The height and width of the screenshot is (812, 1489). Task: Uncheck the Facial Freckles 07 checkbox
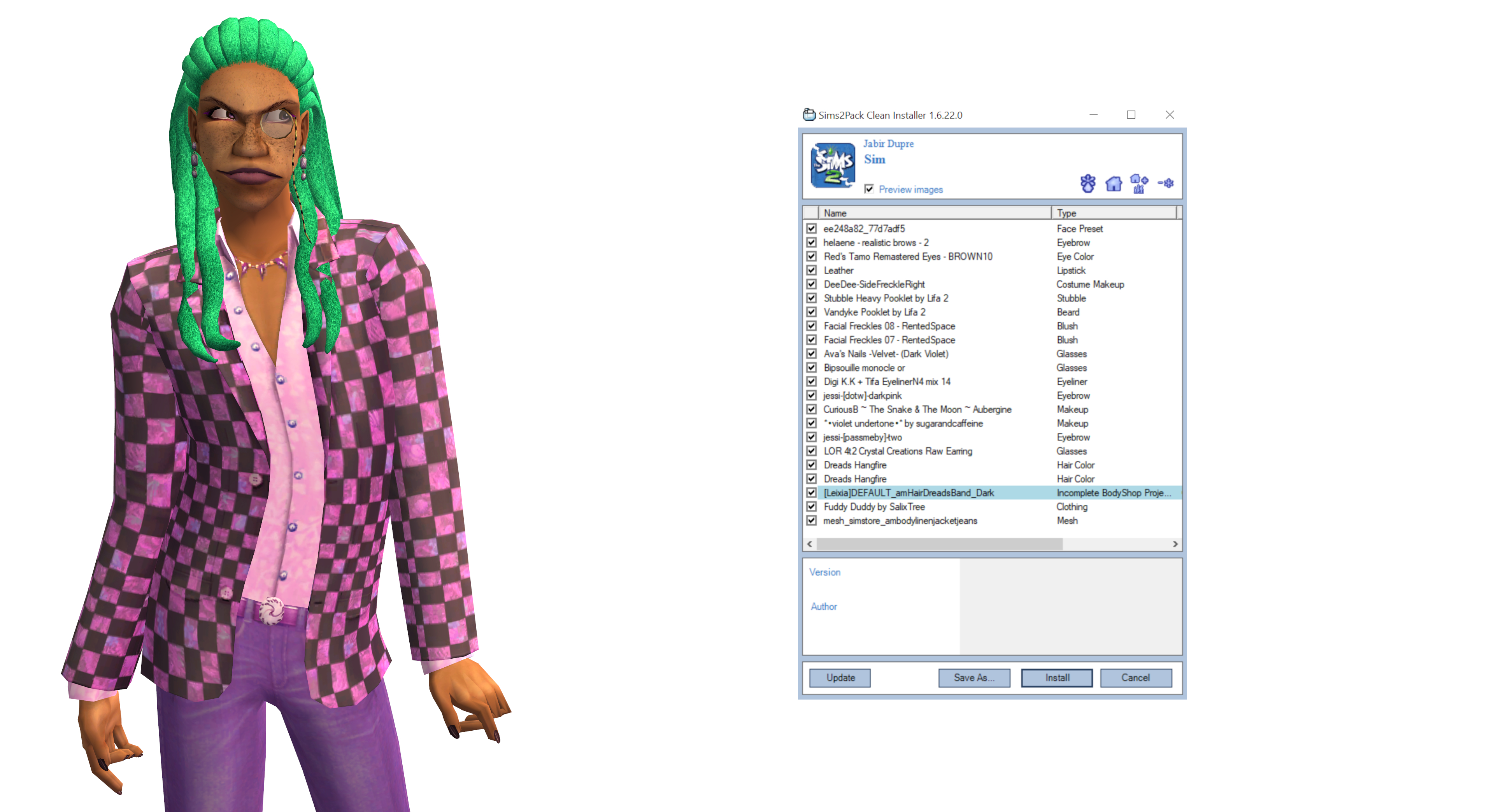tap(812, 339)
